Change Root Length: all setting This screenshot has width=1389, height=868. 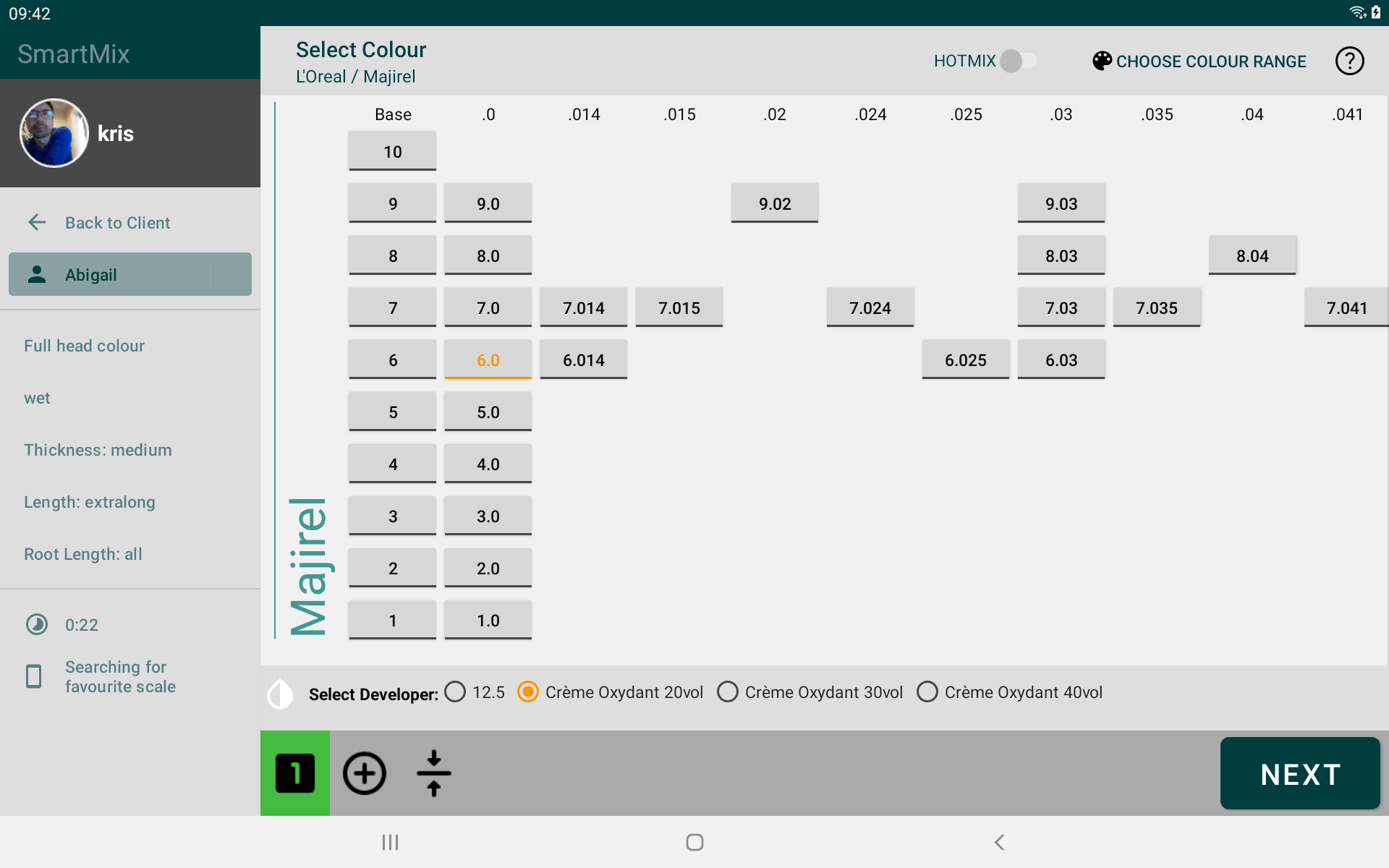(x=83, y=554)
